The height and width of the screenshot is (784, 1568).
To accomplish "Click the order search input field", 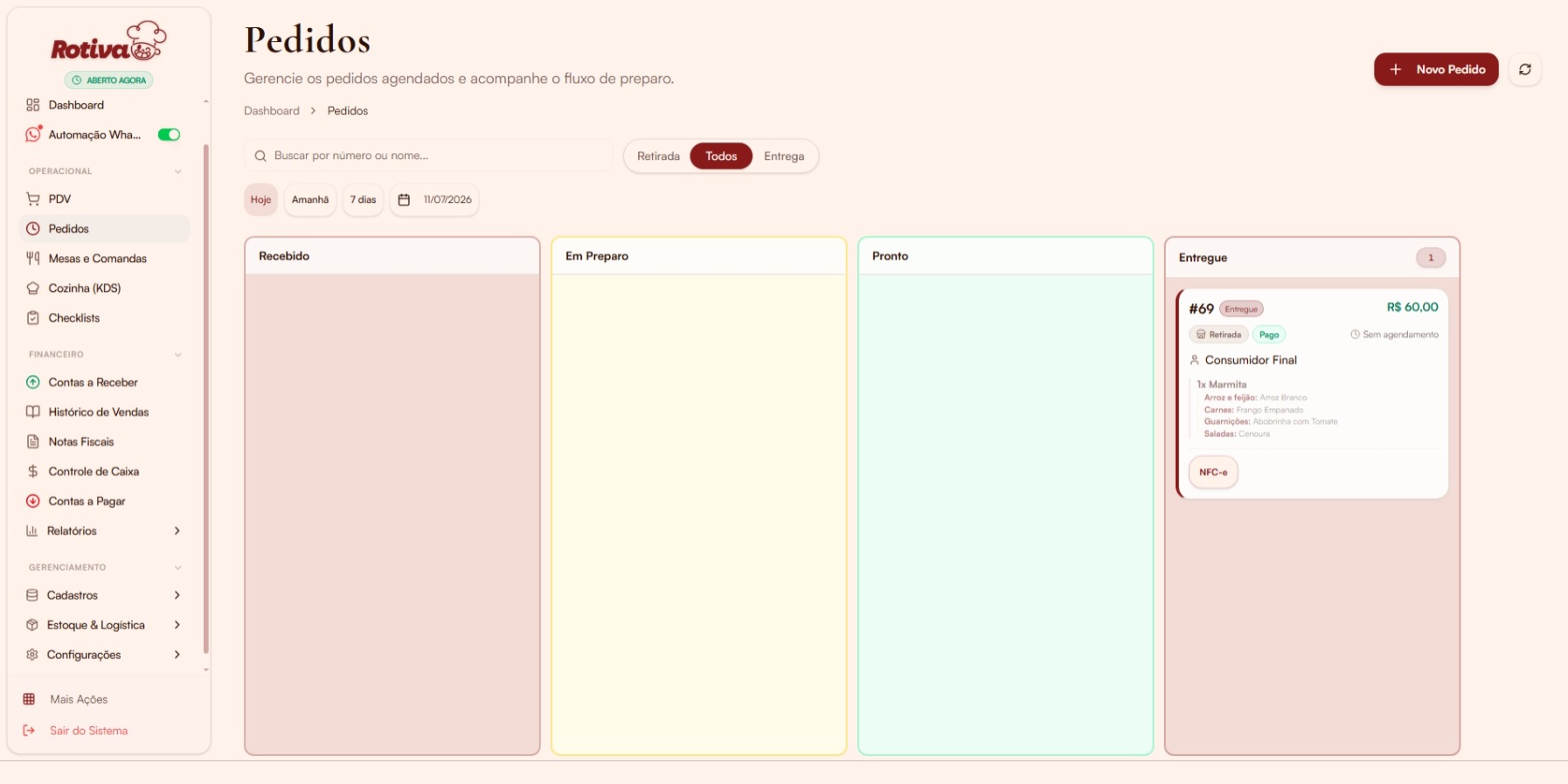I will click(x=428, y=156).
